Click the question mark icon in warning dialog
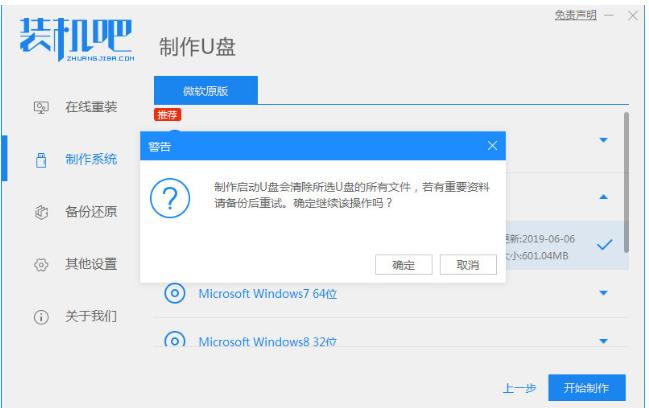649x408 pixels. click(x=170, y=200)
